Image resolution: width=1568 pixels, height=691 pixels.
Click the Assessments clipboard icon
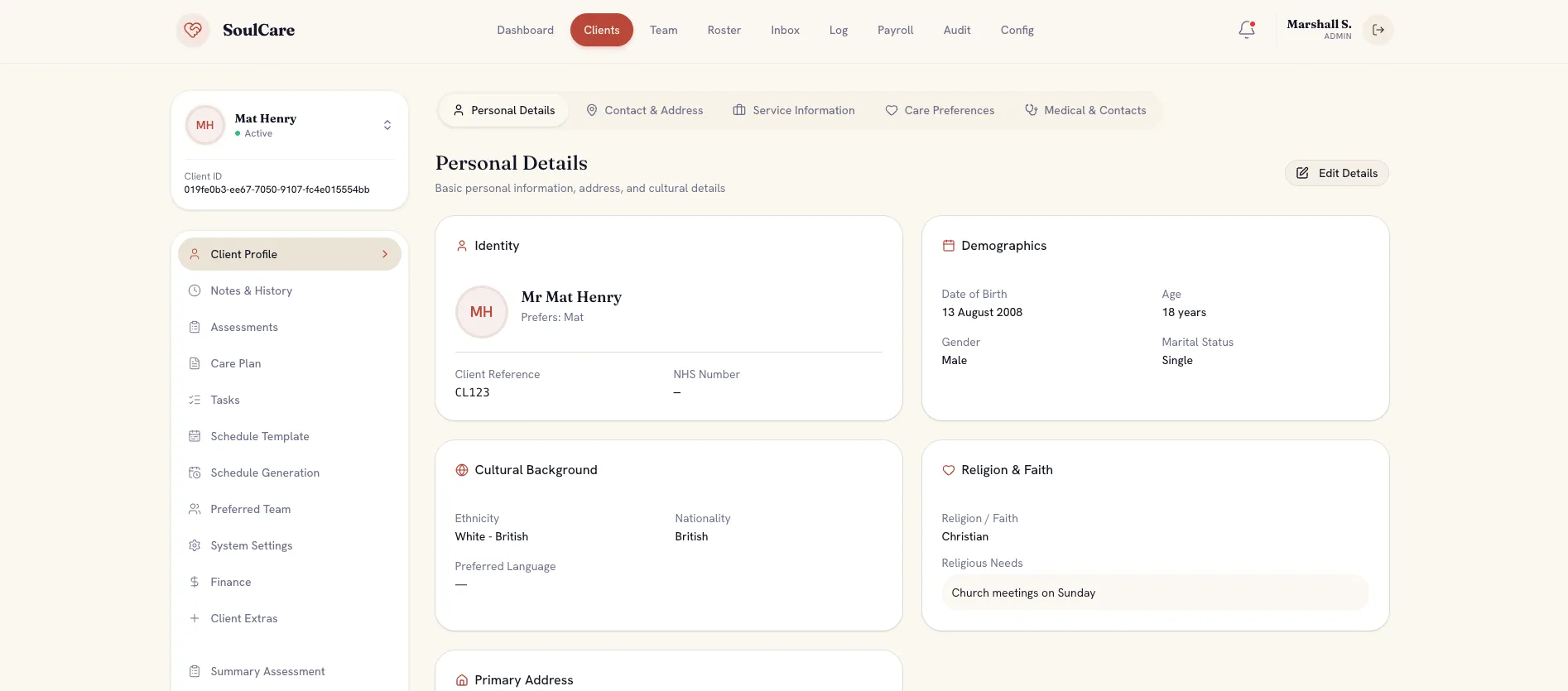tap(195, 327)
